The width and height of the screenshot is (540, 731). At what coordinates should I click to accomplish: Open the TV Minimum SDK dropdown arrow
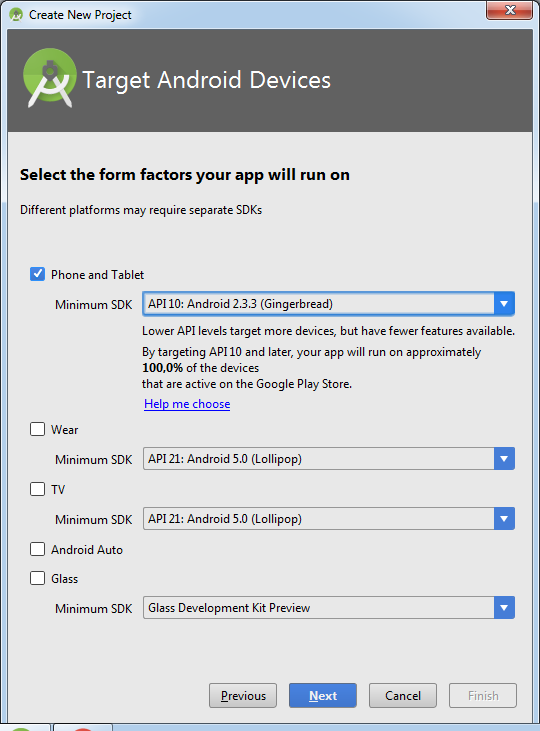coord(504,519)
